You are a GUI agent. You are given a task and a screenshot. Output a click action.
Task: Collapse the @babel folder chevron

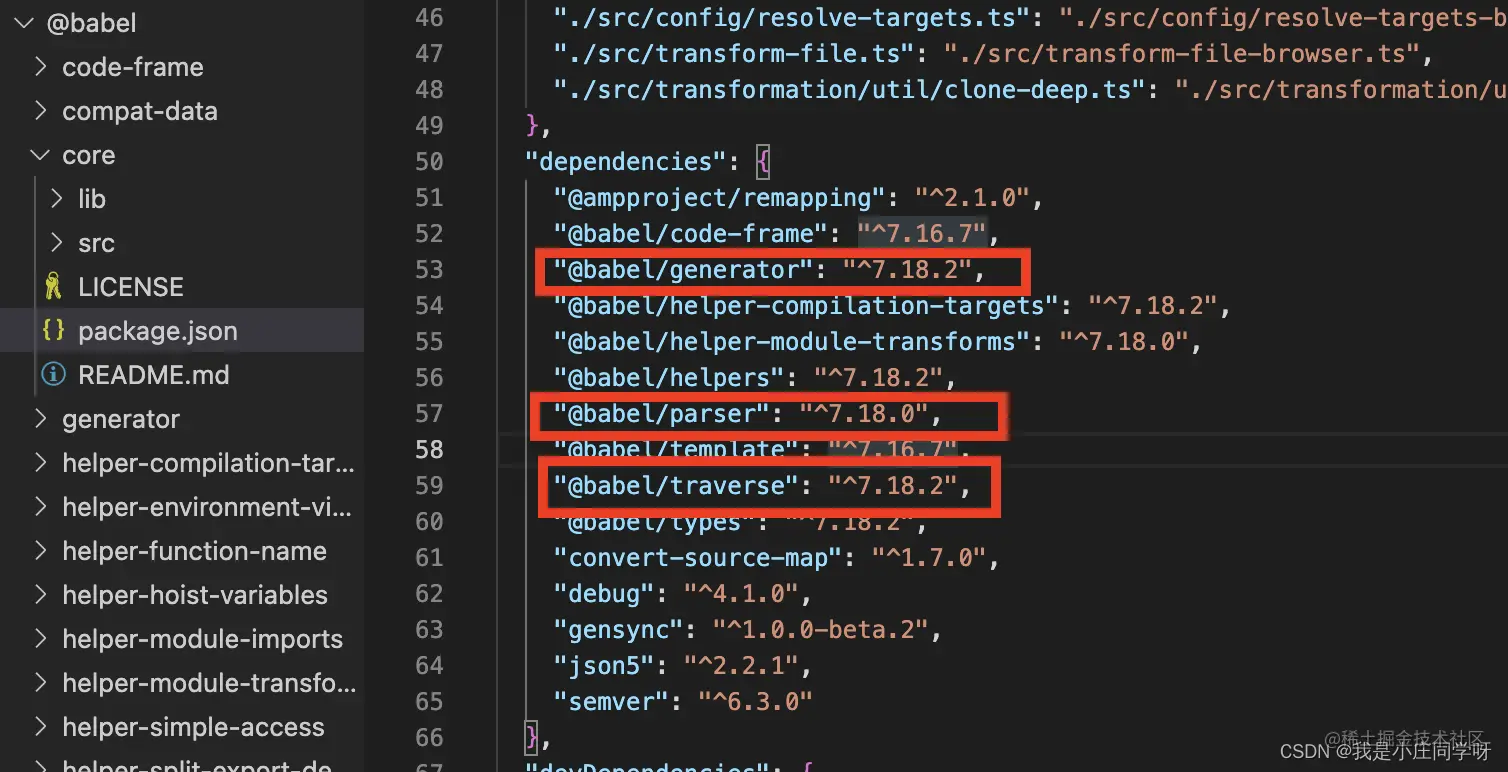[24, 23]
